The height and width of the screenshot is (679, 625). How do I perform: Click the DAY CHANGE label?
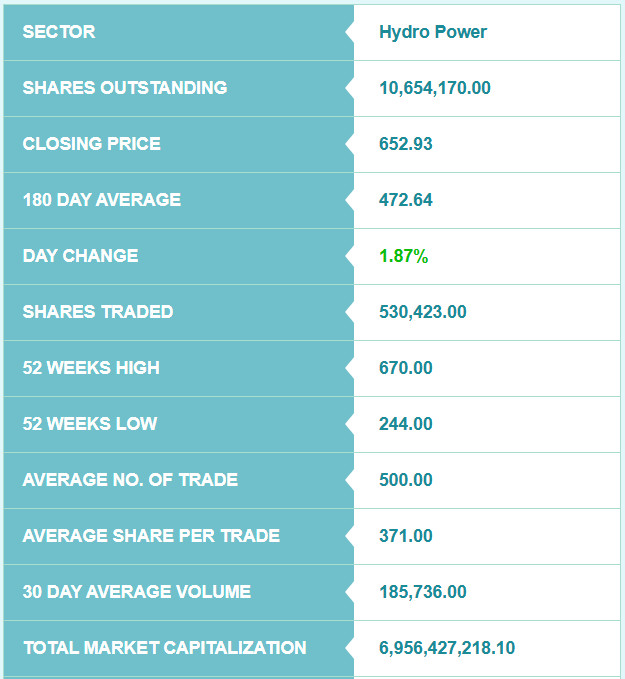coord(80,256)
